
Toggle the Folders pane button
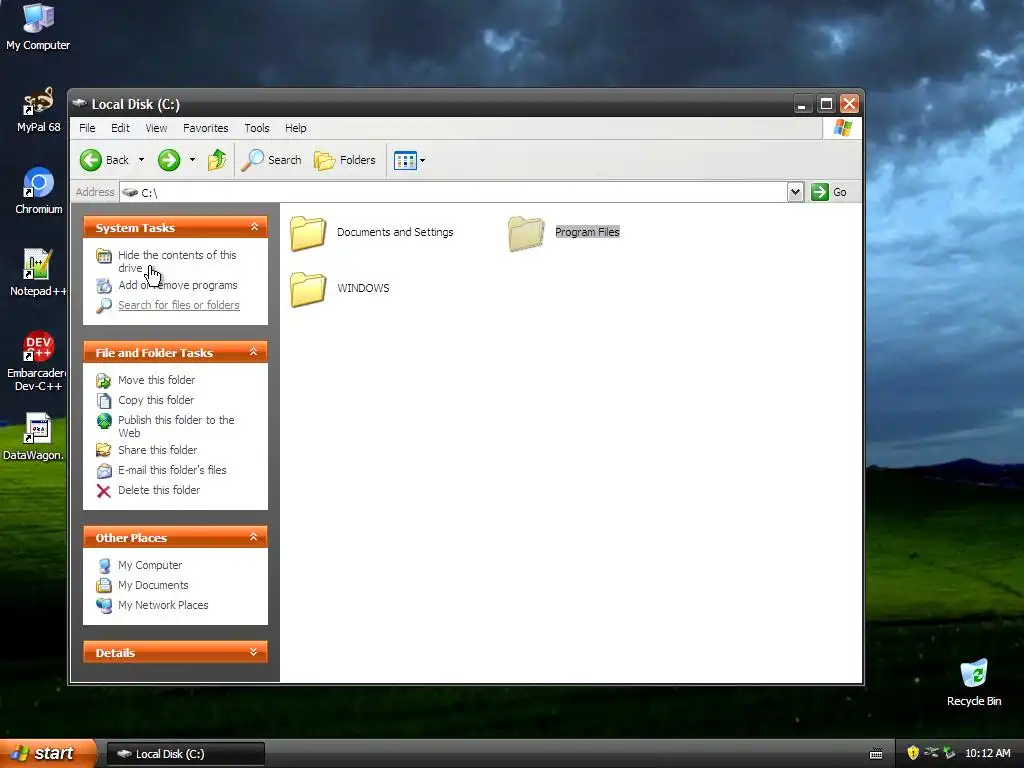point(345,160)
